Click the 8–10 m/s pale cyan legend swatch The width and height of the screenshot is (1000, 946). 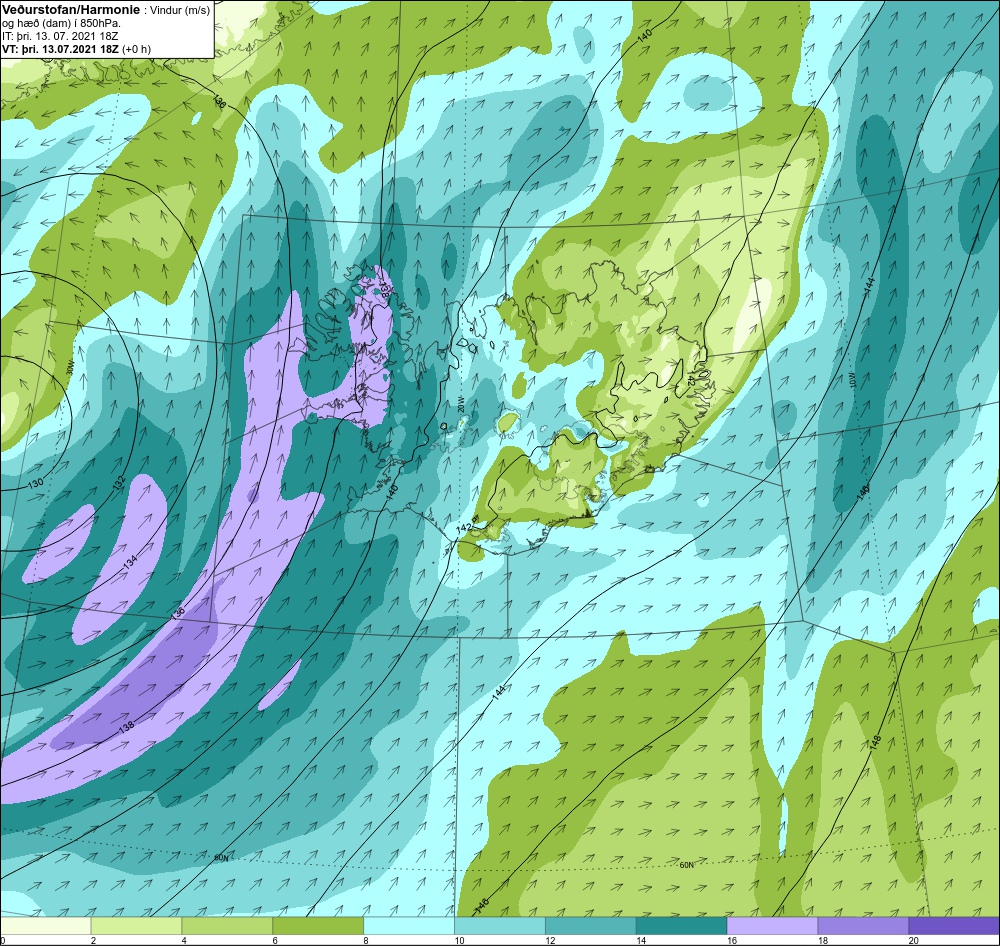[409, 926]
